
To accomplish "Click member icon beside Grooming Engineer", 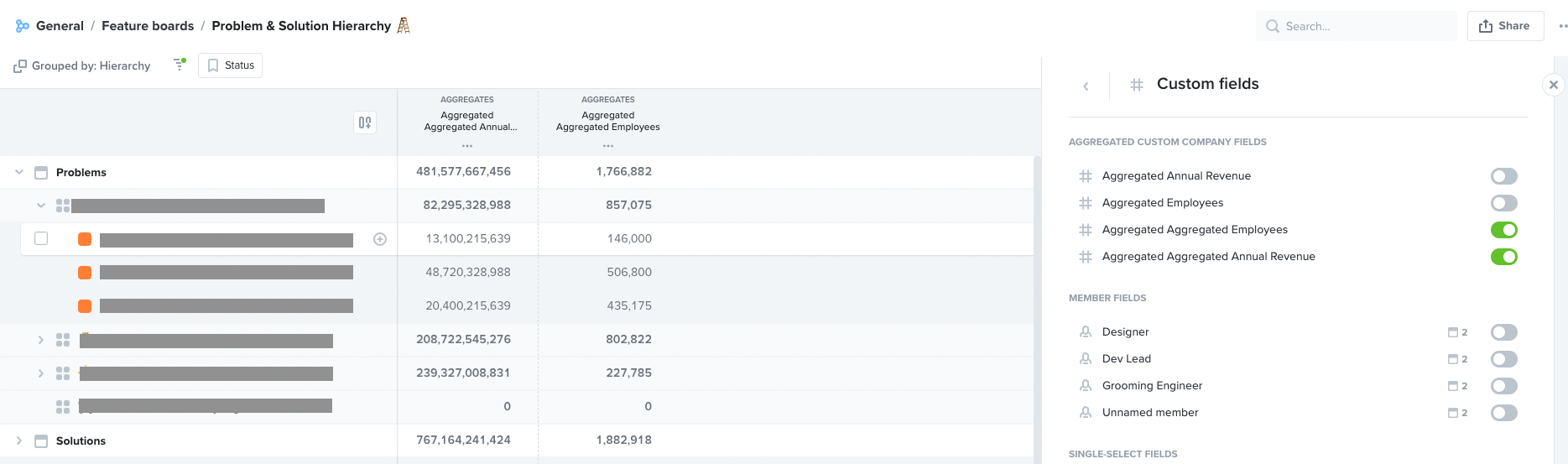I will click(1086, 386).
